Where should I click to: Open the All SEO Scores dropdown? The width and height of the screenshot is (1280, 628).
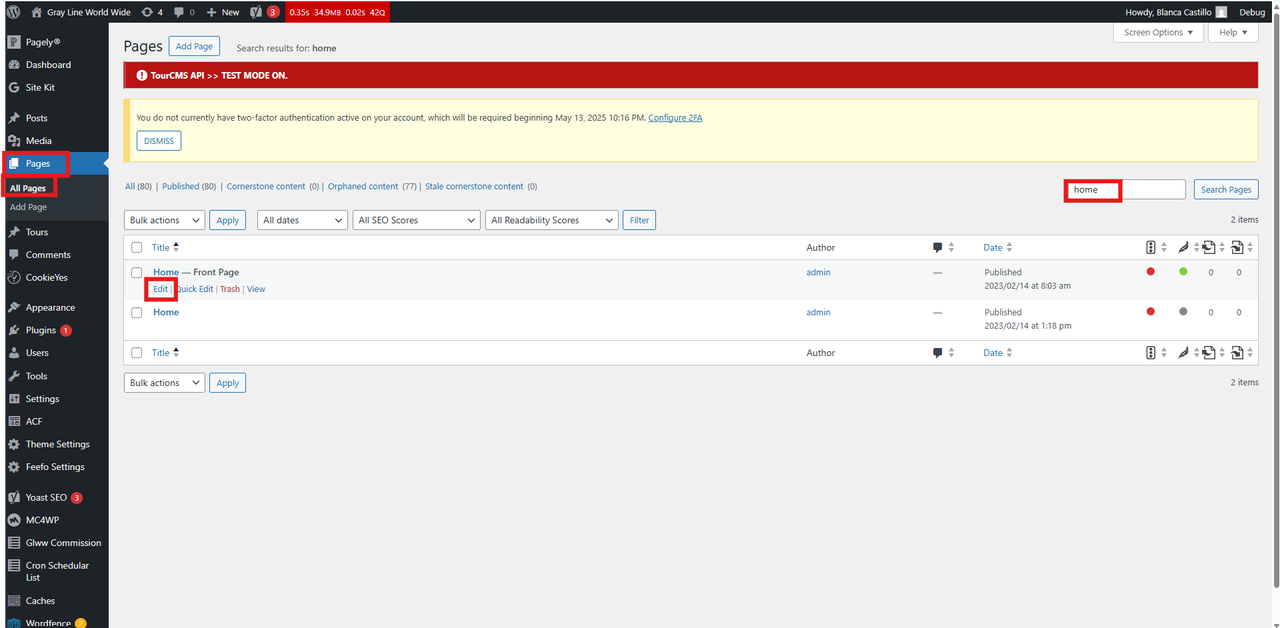coord(417,220)
